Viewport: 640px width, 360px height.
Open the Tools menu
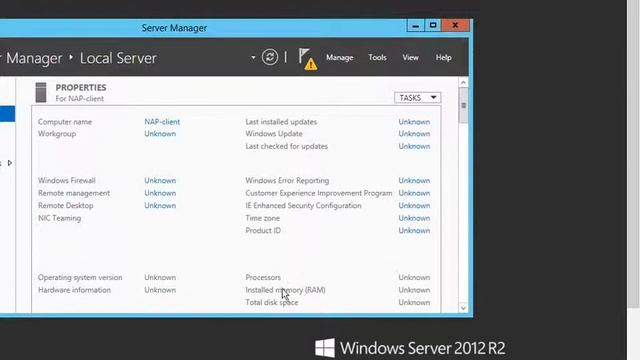point(377,58)
